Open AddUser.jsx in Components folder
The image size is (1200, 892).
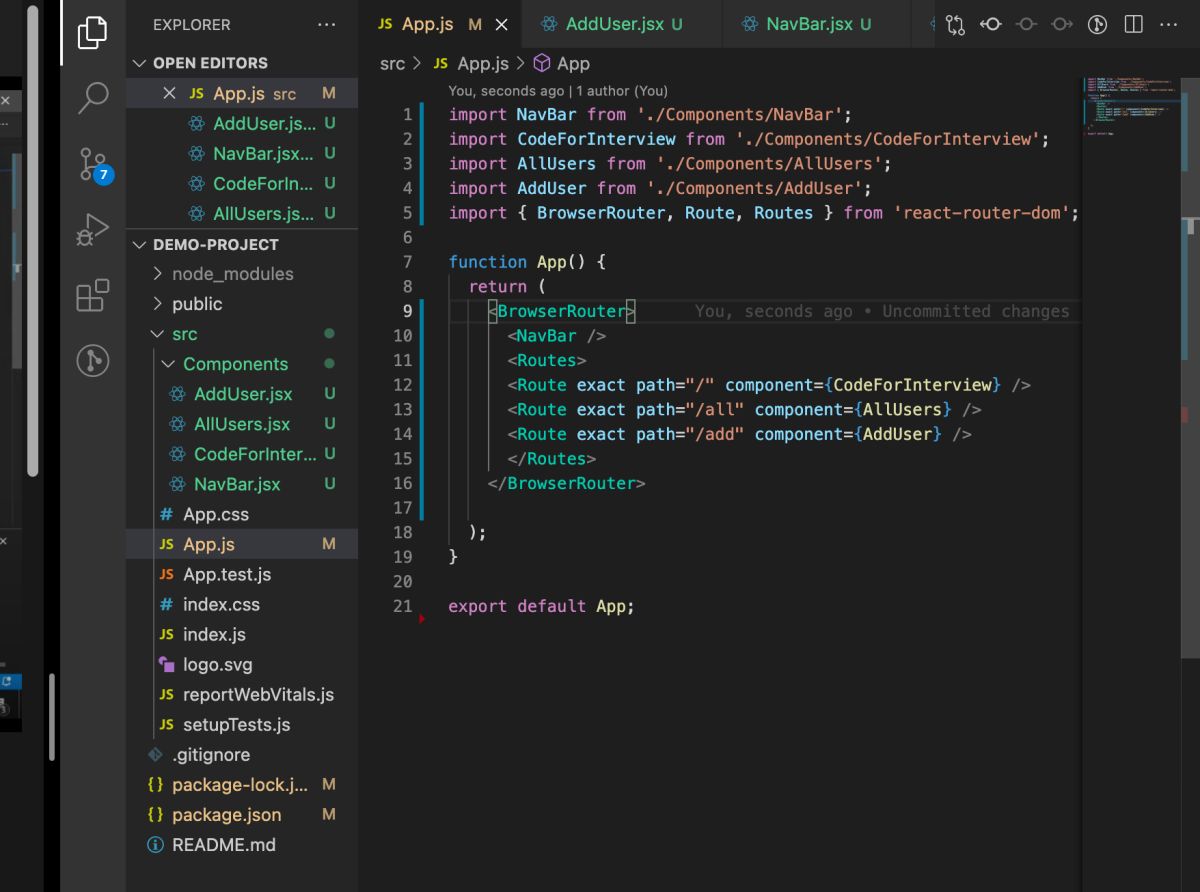tap(242, 394)
